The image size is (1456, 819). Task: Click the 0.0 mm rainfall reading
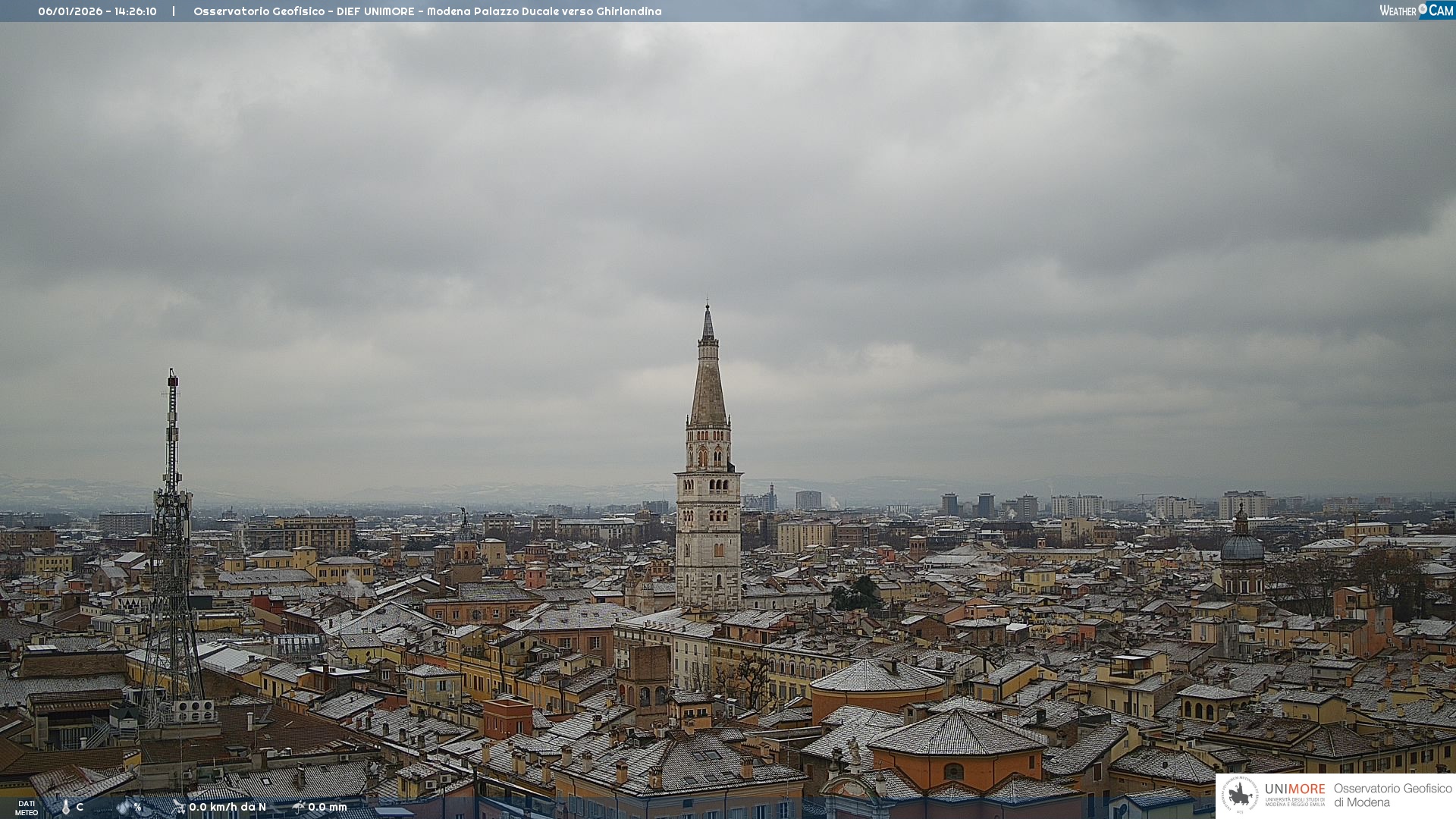328,807
